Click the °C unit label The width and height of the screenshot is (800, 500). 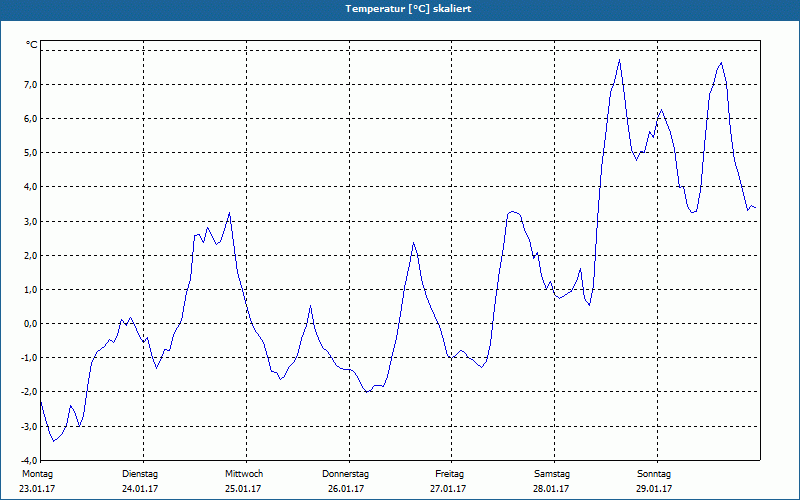[x=31, y=45]
